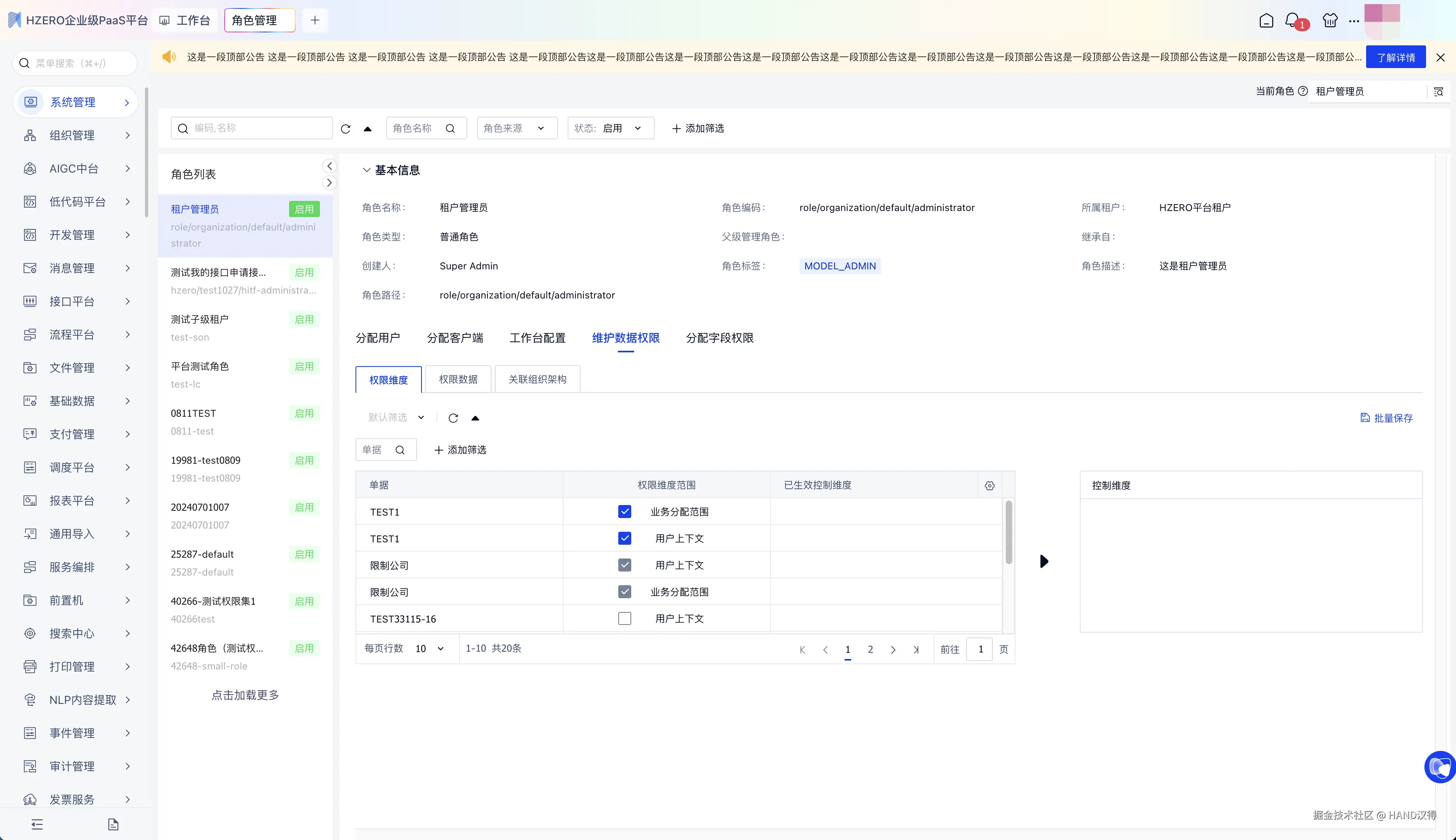Click the home icon in header
1456x840 pixels.
pos(1266,21)
